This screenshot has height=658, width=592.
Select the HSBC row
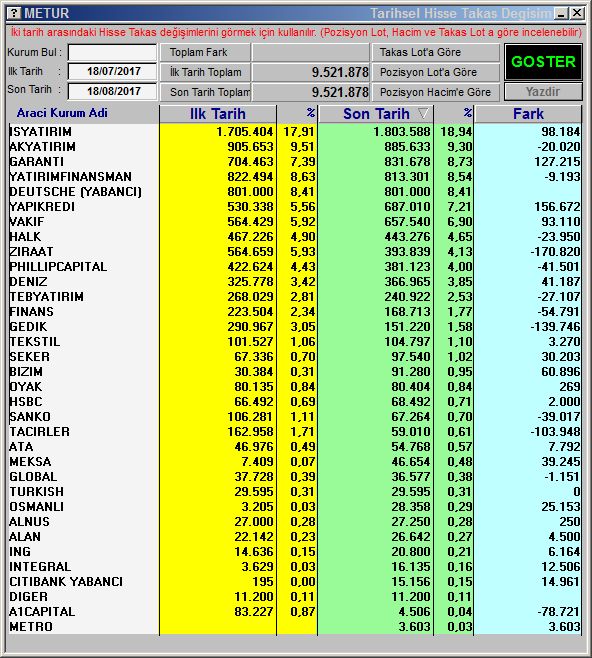(295, 402)
